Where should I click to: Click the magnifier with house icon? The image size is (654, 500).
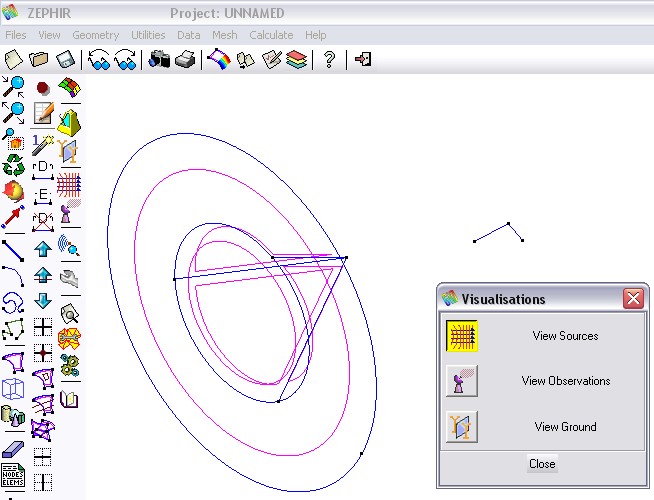click(13, 140)
